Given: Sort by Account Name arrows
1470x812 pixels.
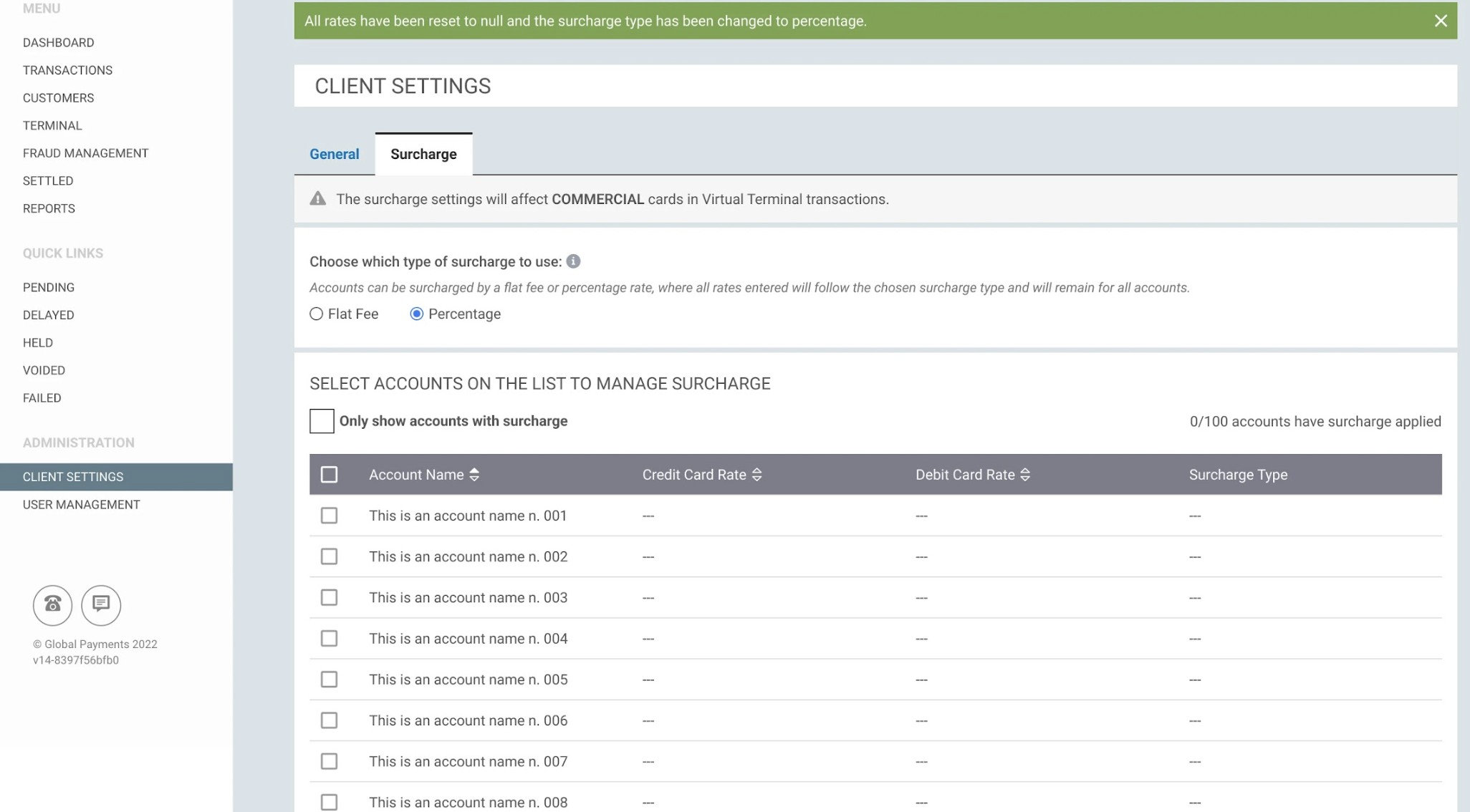Looking at the screenshot, I should coord(474,475).
